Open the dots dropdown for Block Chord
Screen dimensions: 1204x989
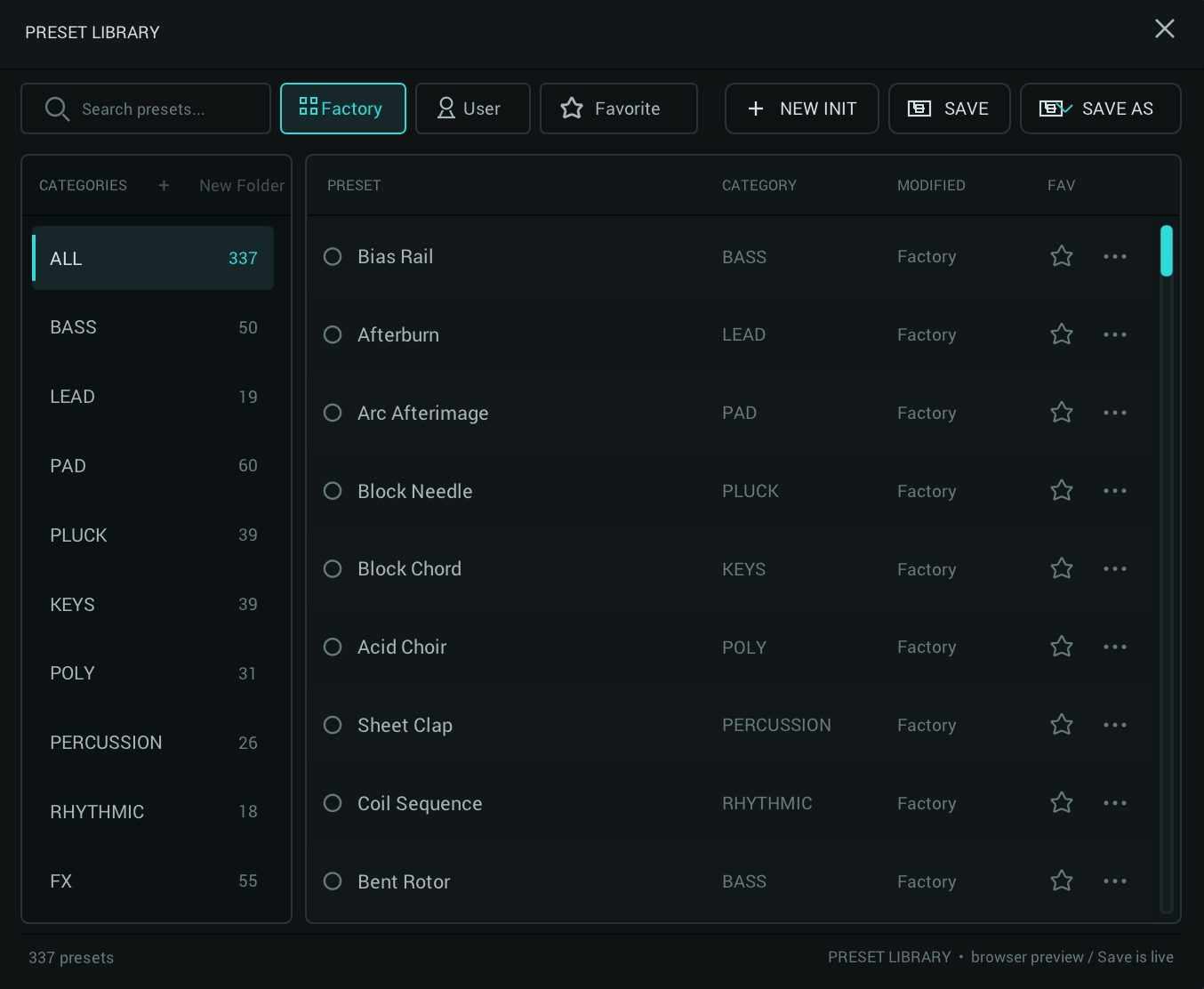point(1115,568)
